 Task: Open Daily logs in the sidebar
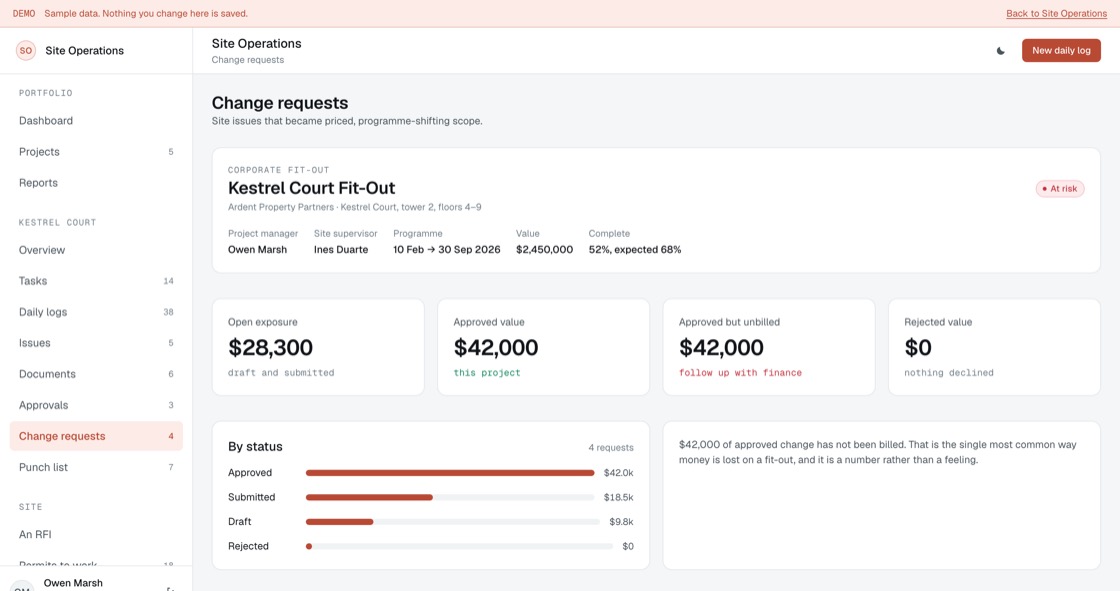pos(96,312)
